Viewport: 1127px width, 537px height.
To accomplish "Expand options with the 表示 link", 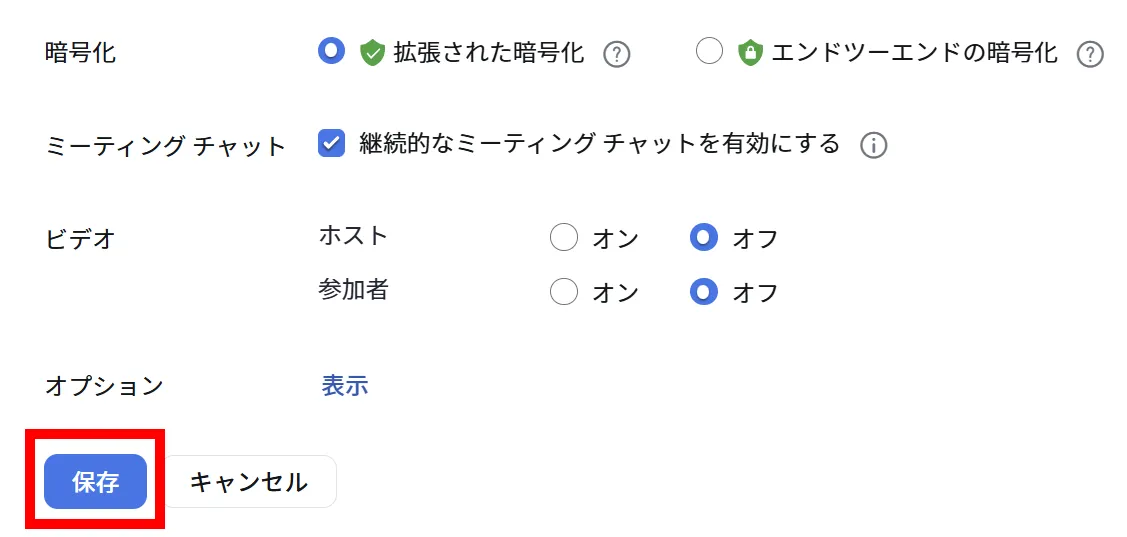I will click(x=345, y=386).
